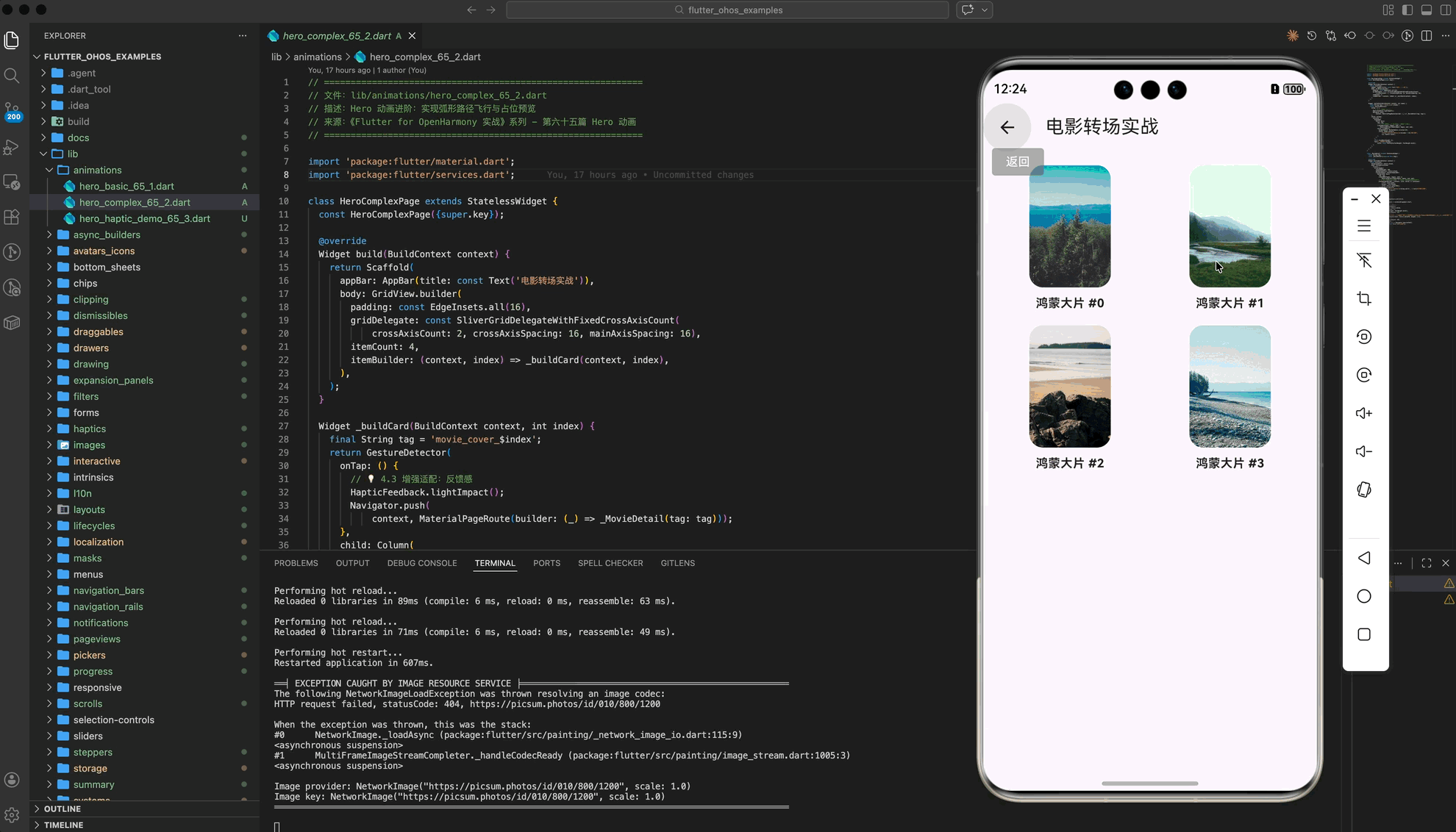This screenshot has width=1456, height=832.
Task: Click the split editor right icon
Action: point(1427,35)
